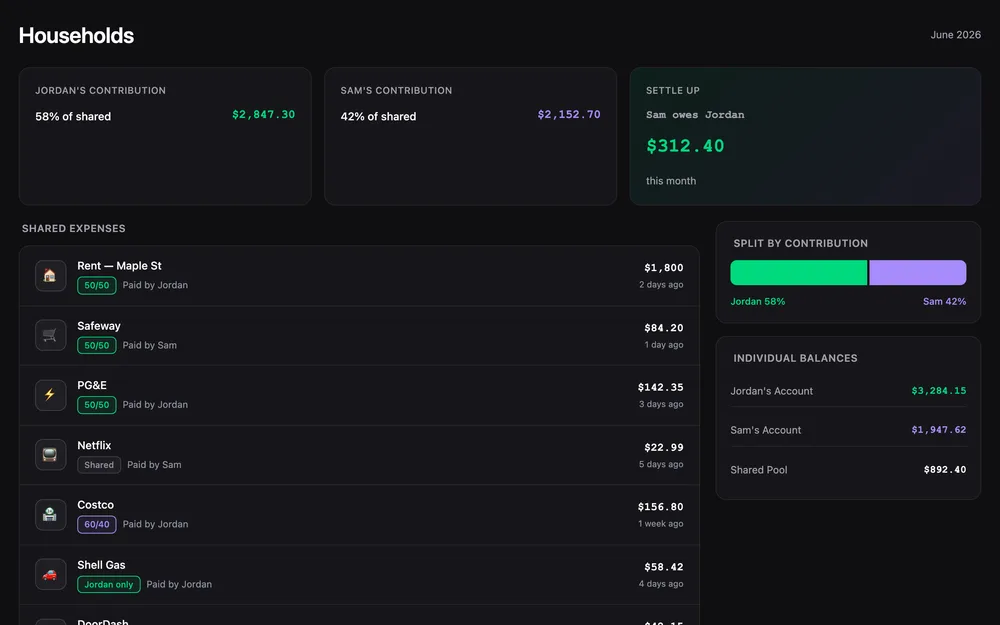Image resolution: width=1000 pixels, height=625 pixels.
Task: Click 'Paid by Sam' on the Netflix row
Action: pyautogui.click(x=154, y=465)
